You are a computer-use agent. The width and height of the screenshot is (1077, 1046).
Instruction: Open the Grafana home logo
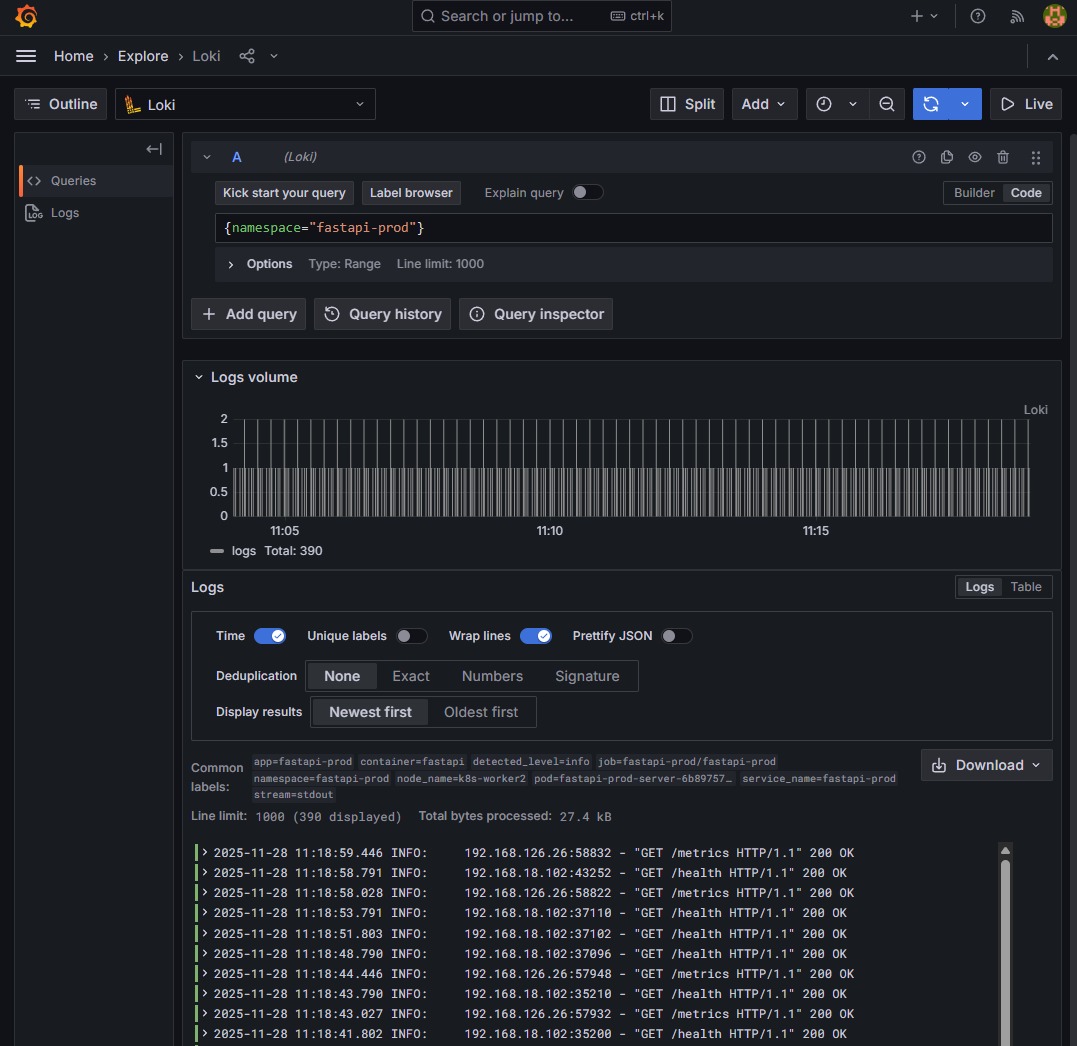click(25, 16)
